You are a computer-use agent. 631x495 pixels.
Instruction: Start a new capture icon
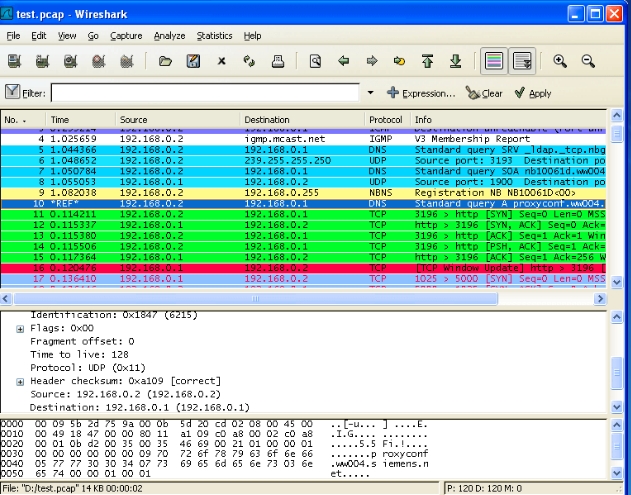70,61
